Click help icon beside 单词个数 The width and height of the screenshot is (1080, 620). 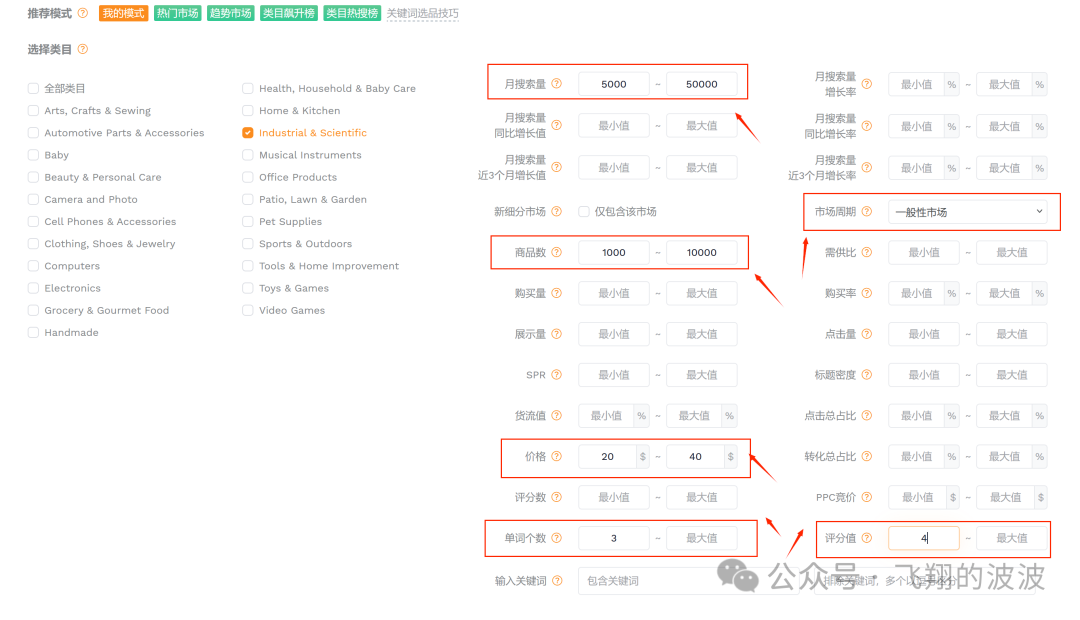(557, 538)
